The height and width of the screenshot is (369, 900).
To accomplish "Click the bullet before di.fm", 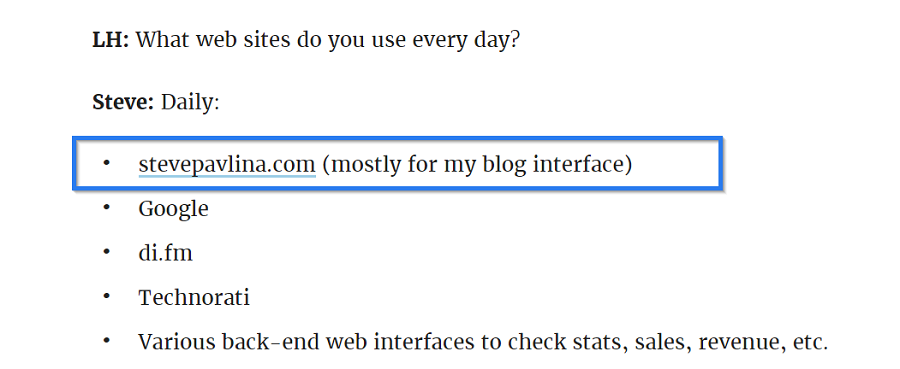I will (x=106, y=252).
